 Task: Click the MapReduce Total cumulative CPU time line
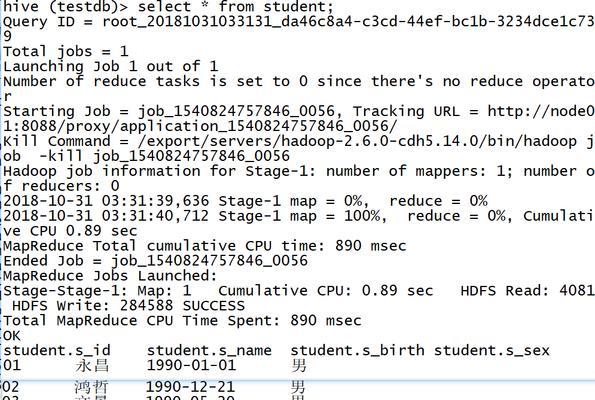[x=205, y=246]
